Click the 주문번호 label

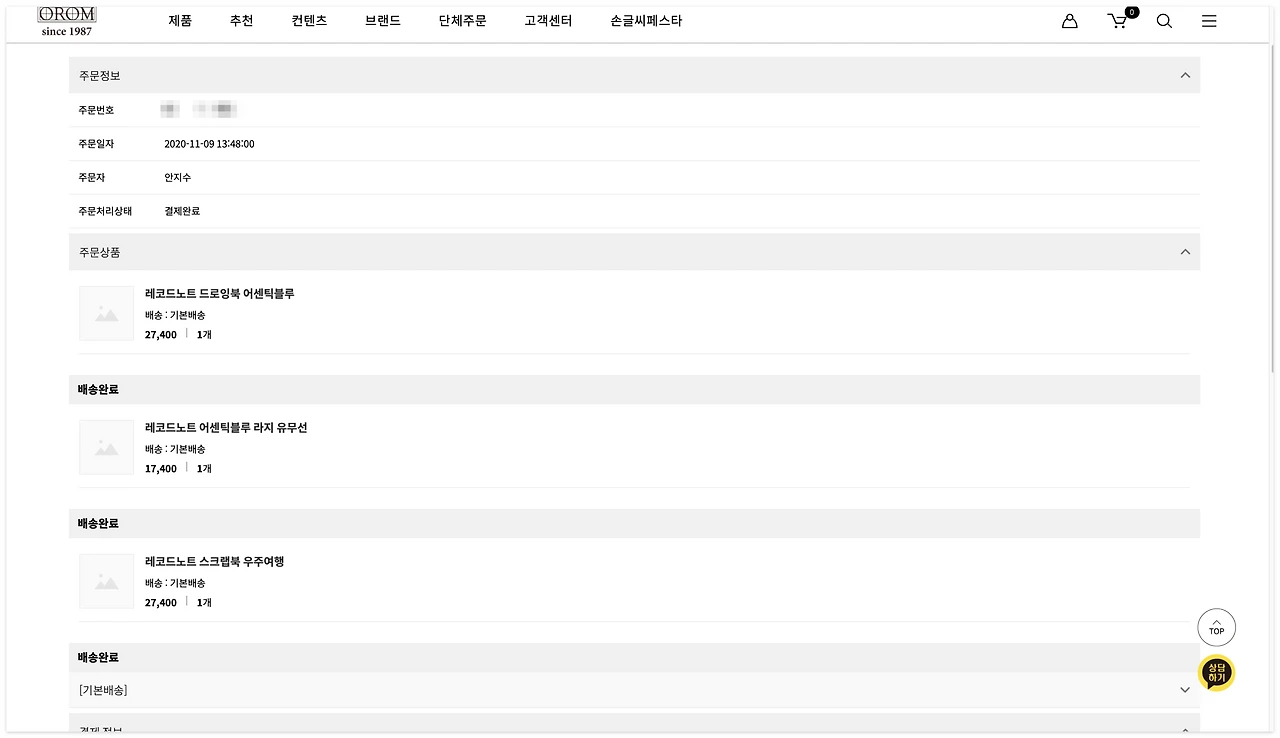[x=96, y=110]
